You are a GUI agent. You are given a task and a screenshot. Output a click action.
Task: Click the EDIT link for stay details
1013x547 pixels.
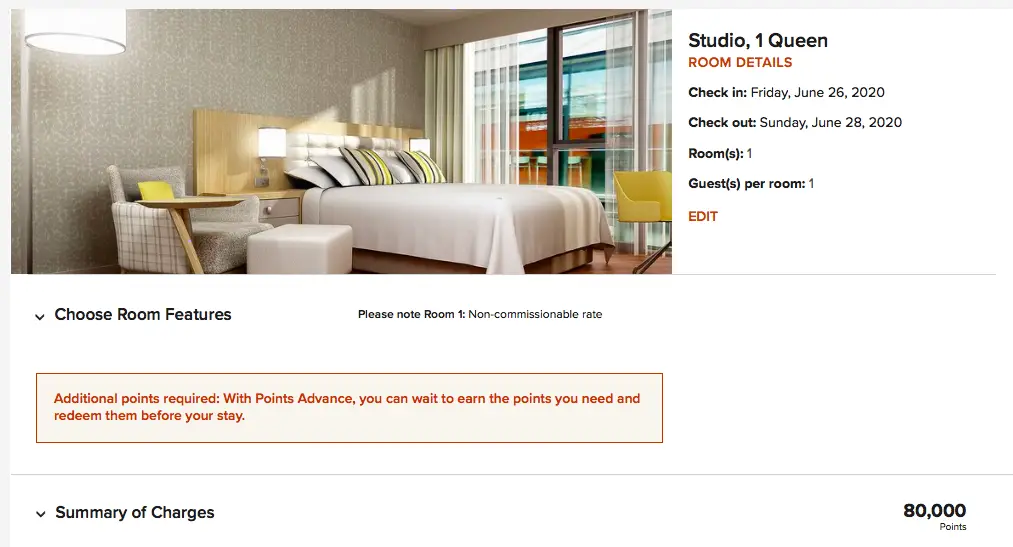pos(703,216)
